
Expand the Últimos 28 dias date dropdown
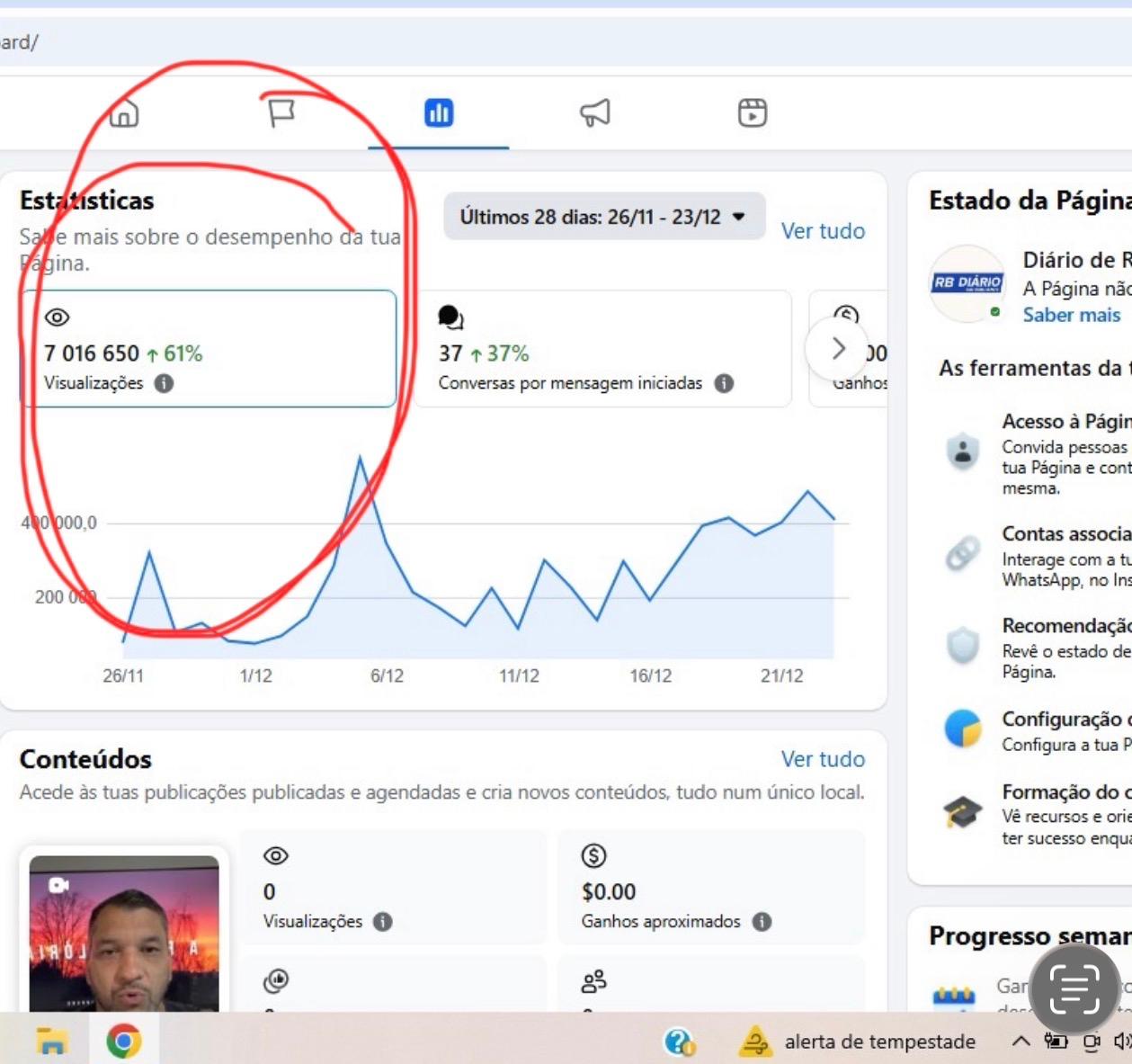coord(603,217)
